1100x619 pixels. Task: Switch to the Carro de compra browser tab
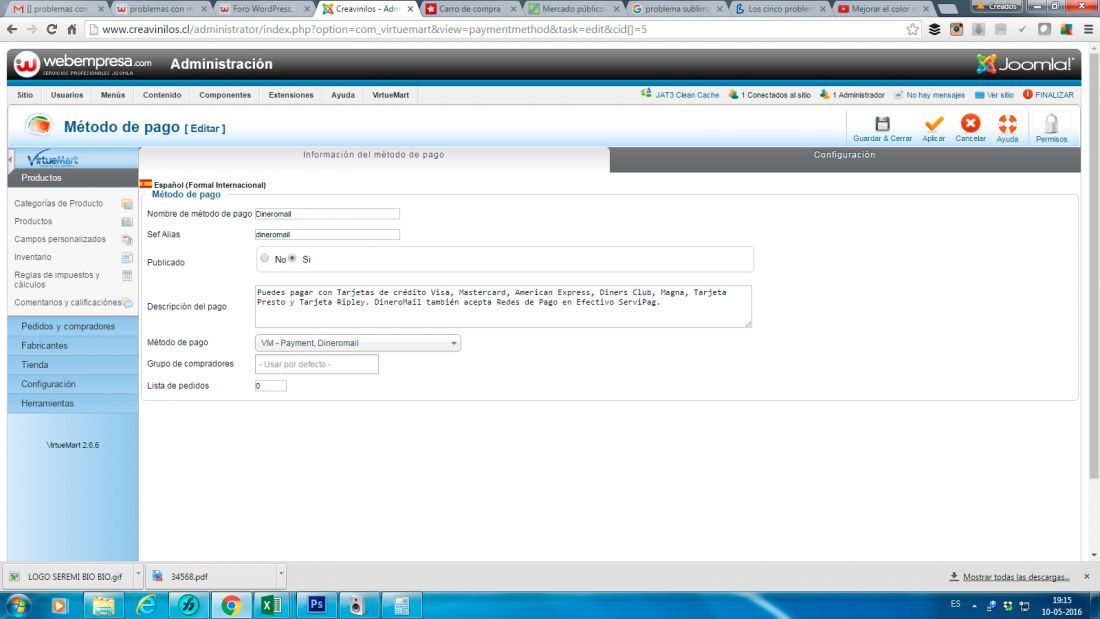coord(469,9)
